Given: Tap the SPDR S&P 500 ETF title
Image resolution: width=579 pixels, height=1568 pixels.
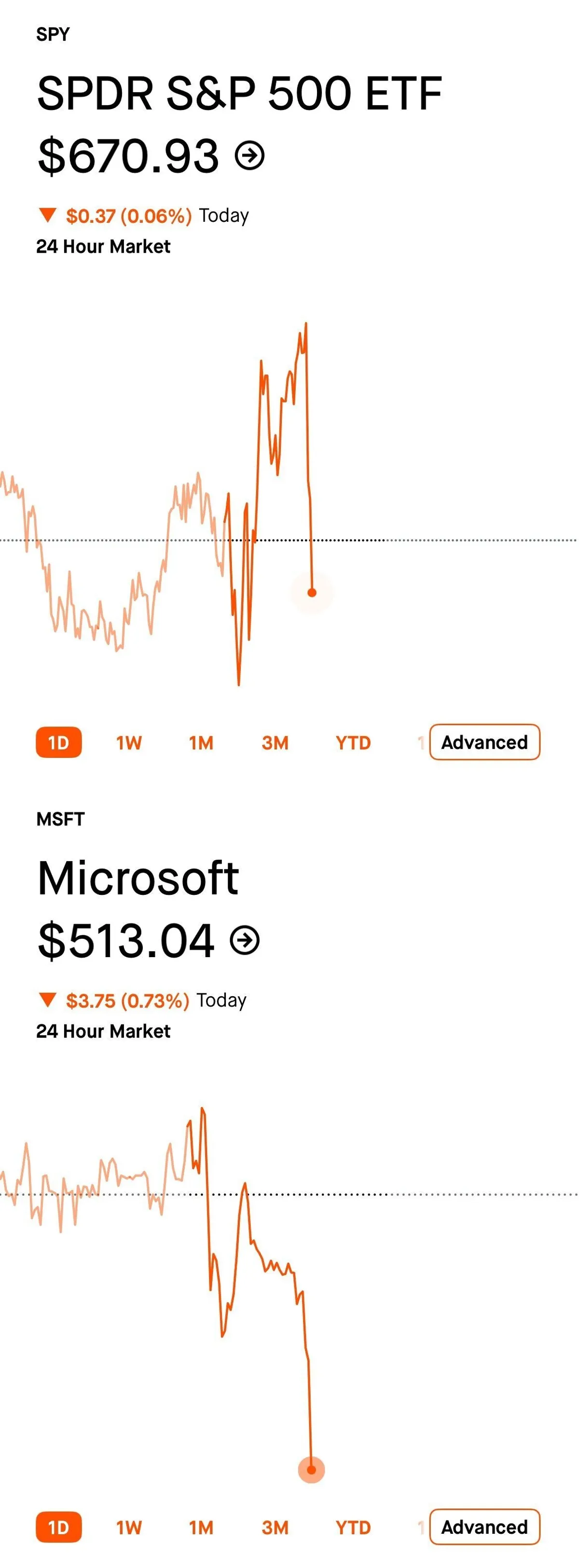Looking at the screenshot, I should click(x=239, y=93).
